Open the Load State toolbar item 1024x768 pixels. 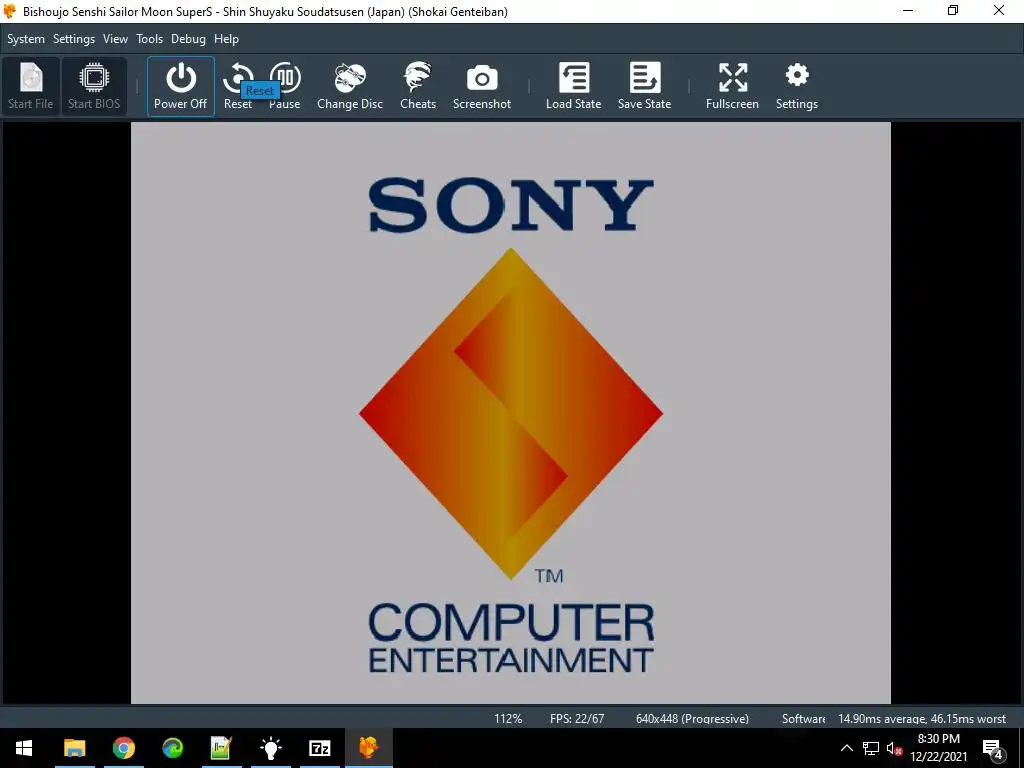[573, 86]
